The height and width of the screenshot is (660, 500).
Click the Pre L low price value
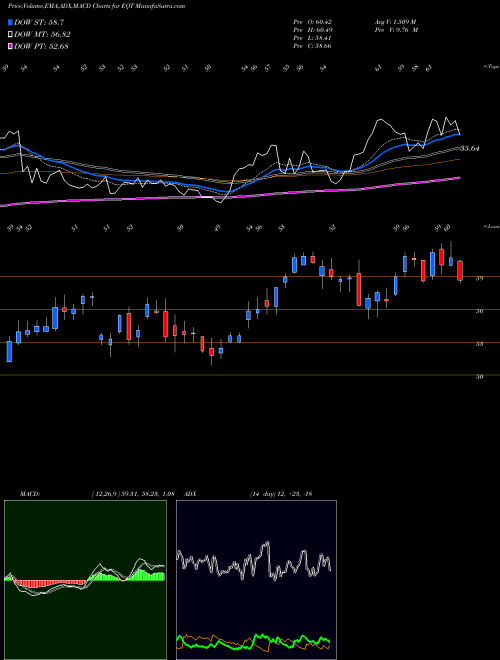(x=313, y=38)
